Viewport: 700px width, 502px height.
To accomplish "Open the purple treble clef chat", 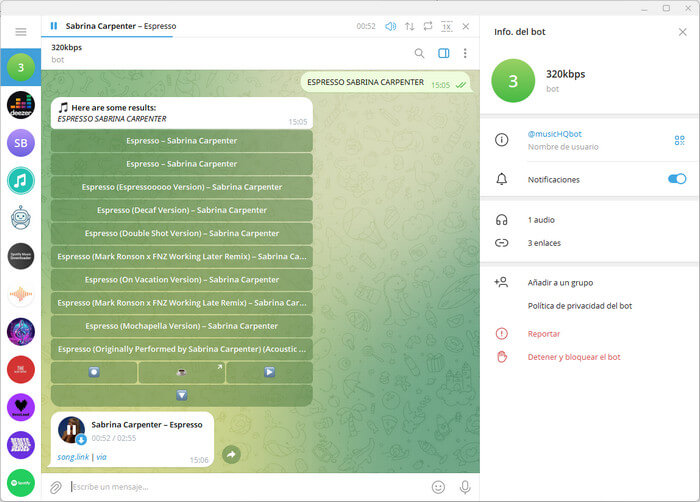I will (x=21, y=332).
